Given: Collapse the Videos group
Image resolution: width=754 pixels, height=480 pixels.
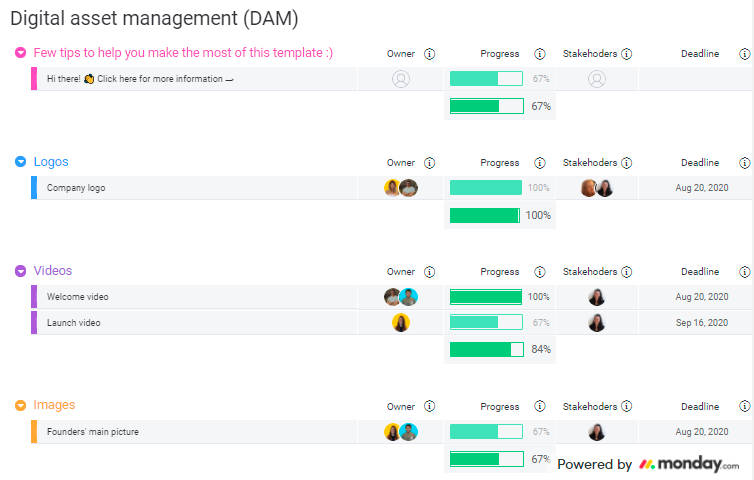Looking at the screenshot, I should tap(21, 271).
